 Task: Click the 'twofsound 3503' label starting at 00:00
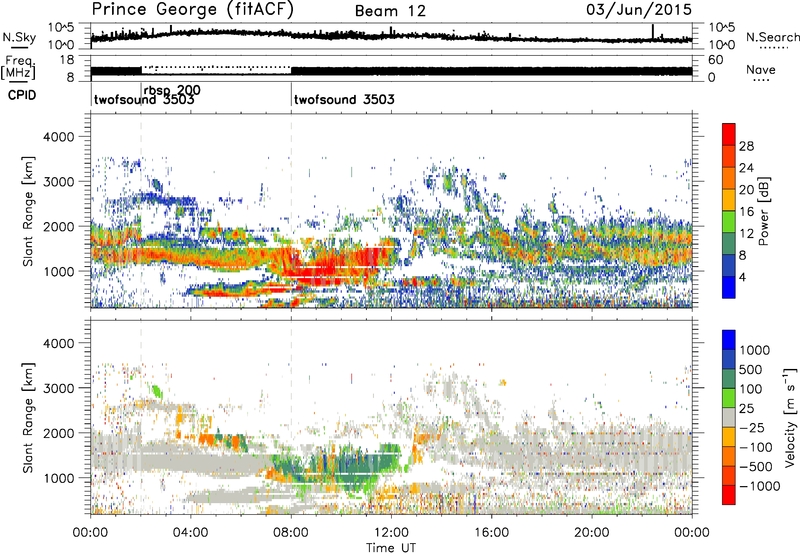[x=144, y=100]
